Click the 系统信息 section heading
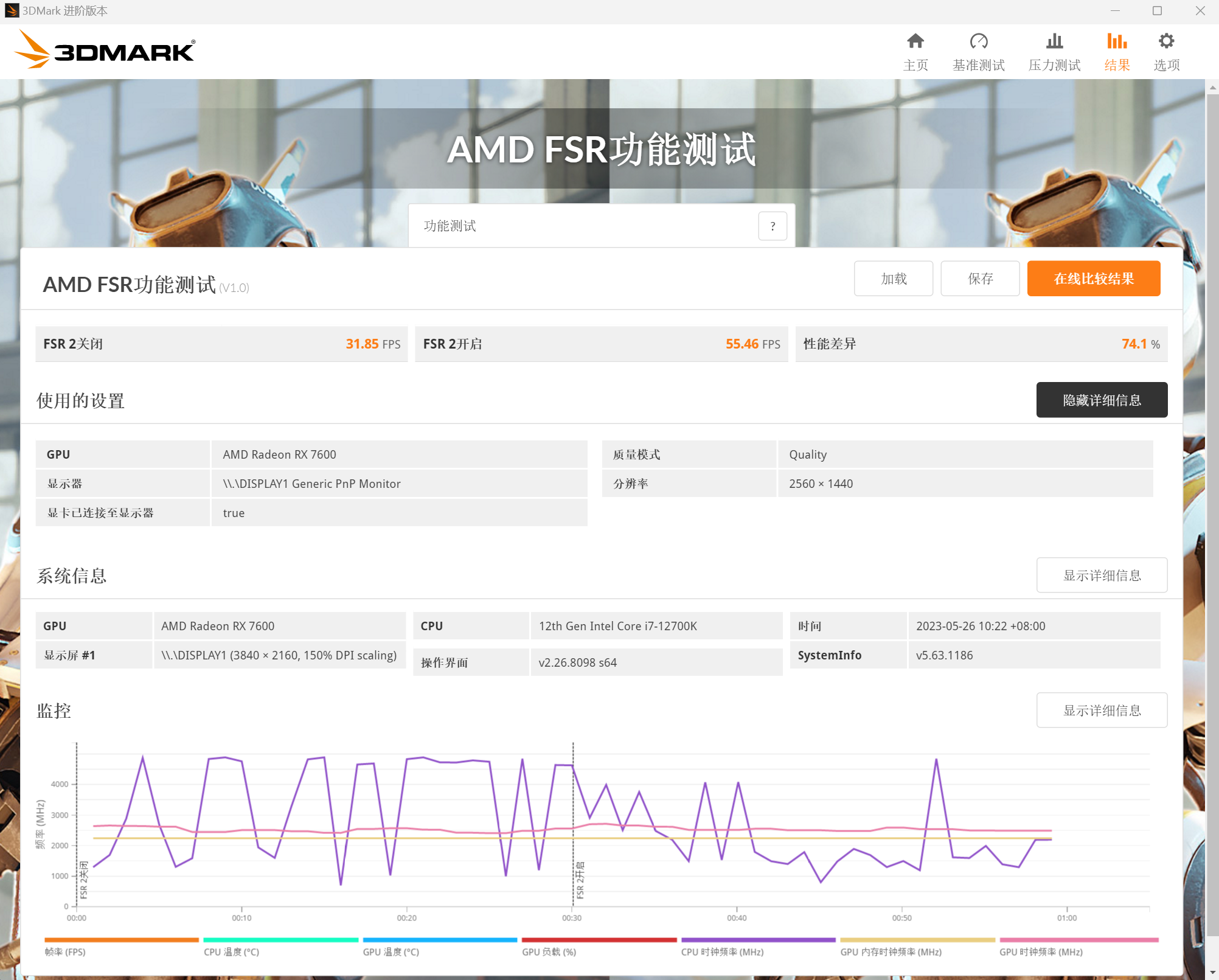The image size is (1219, 980). [x=72, y=576]
